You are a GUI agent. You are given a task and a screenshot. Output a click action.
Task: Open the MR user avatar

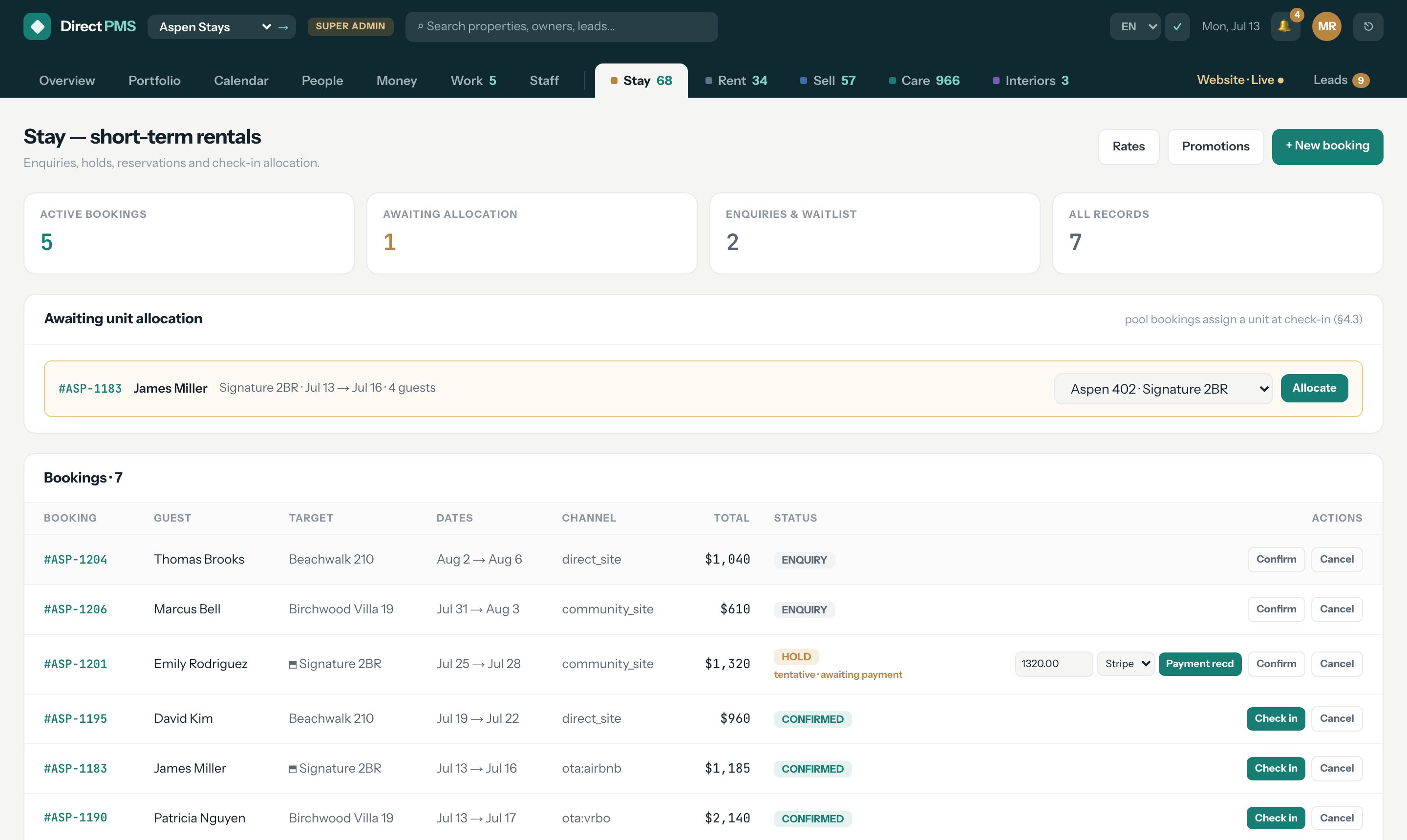point(1326,26)
